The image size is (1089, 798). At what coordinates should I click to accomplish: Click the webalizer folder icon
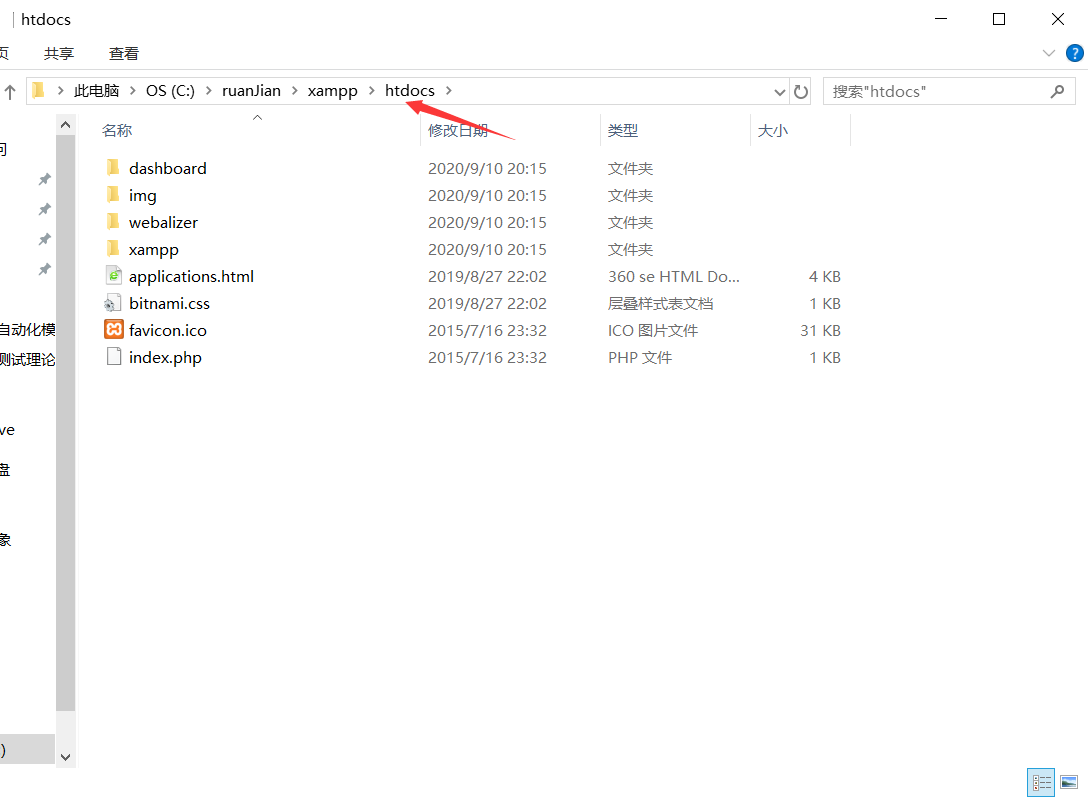tap(113, 222)
